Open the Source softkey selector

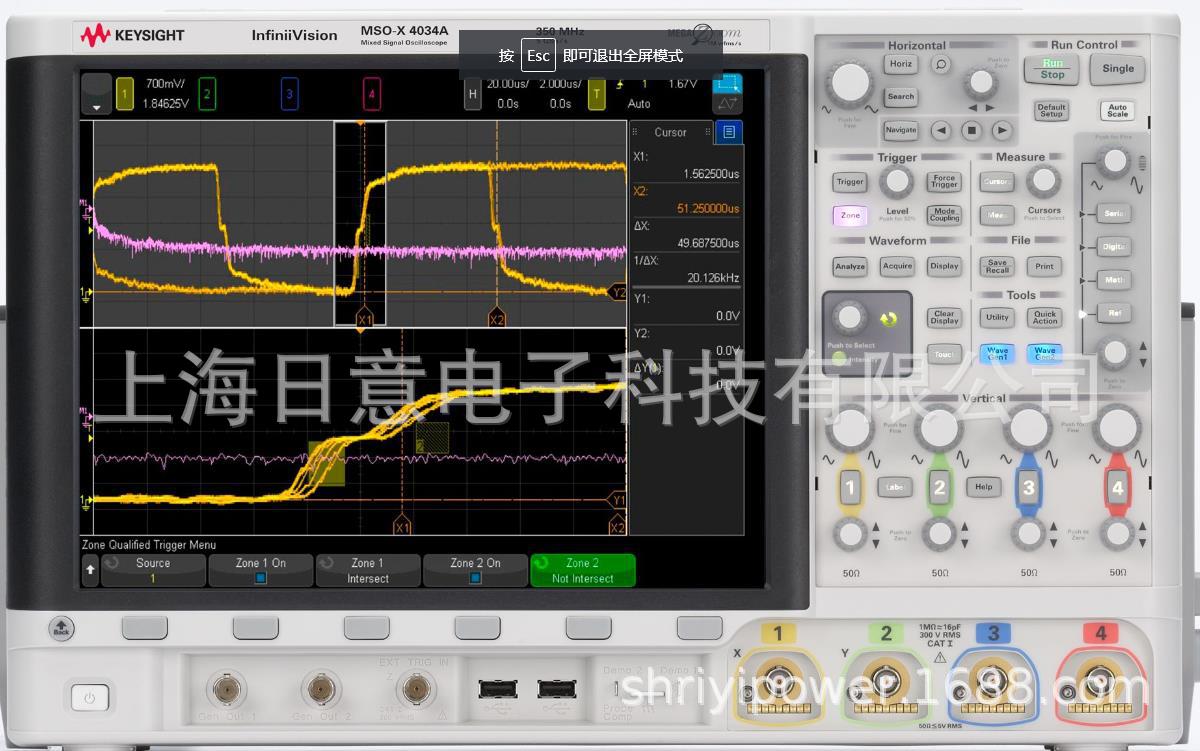coord(153,570)
